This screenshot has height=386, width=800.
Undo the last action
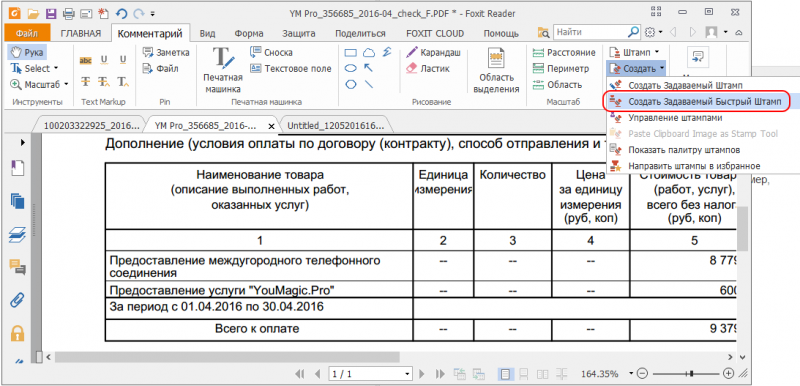121,13
